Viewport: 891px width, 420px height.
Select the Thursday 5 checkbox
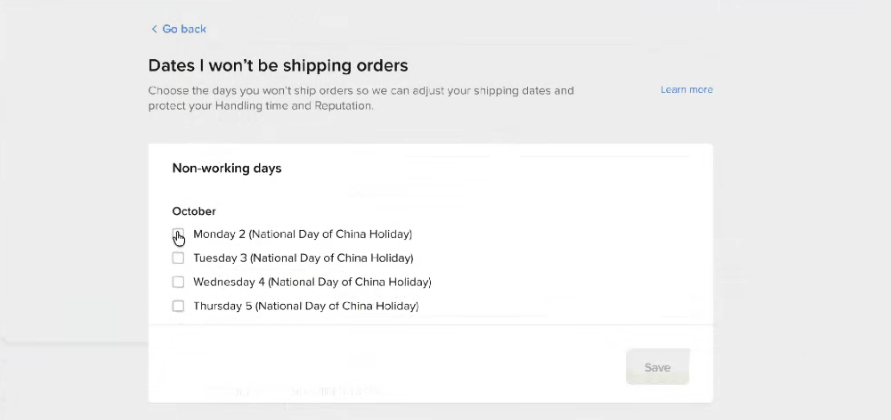point(178,306)
